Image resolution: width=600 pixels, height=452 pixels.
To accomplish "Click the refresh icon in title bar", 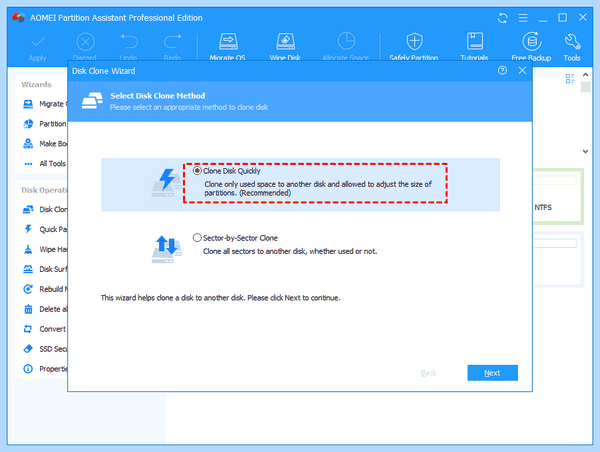I will coord(503,18).
